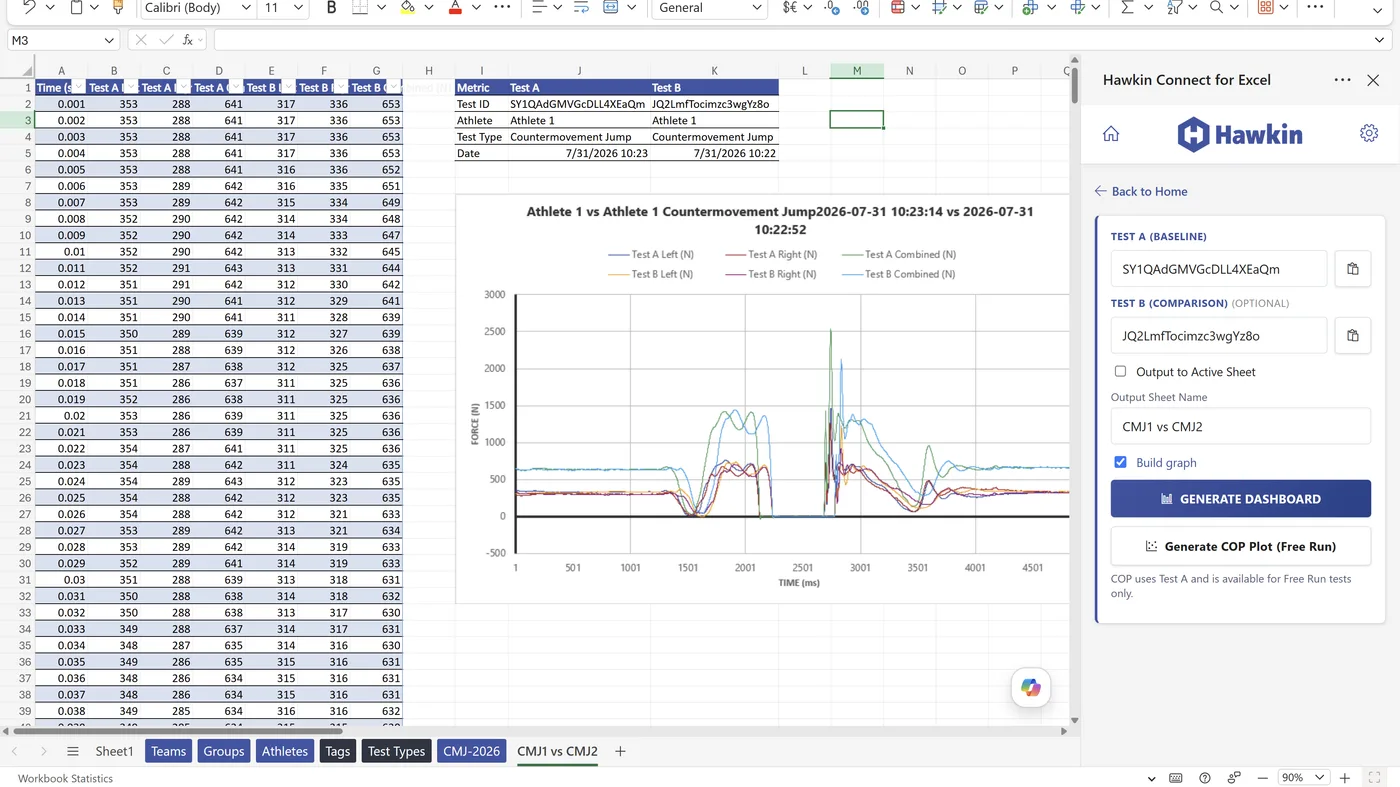Click the first decimal-places icon
Image resolution: width=1400 pixels, height=787 pixels.
coord(832,7)
